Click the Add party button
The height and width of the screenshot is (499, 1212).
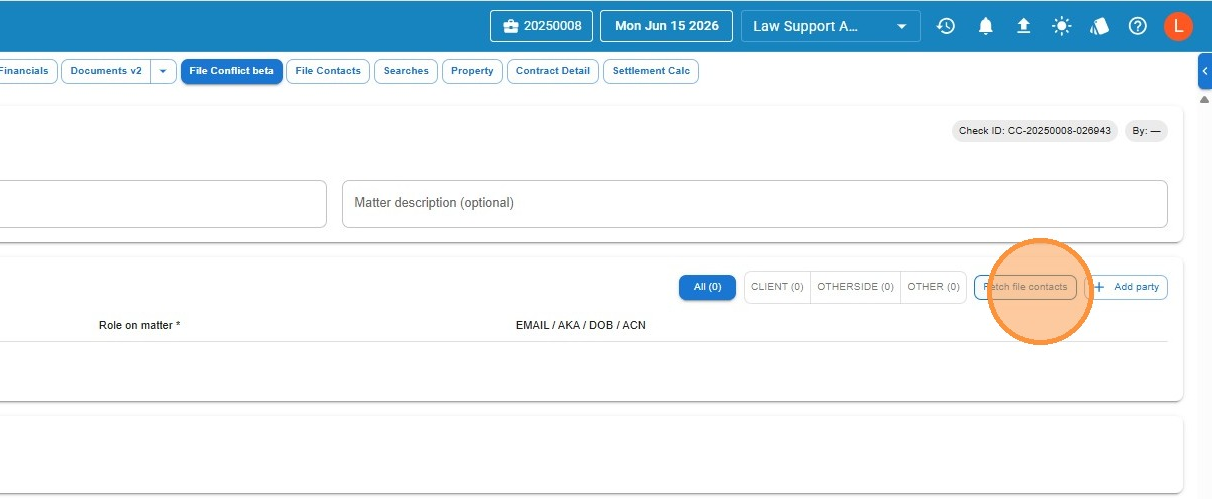click(1126, 287)
